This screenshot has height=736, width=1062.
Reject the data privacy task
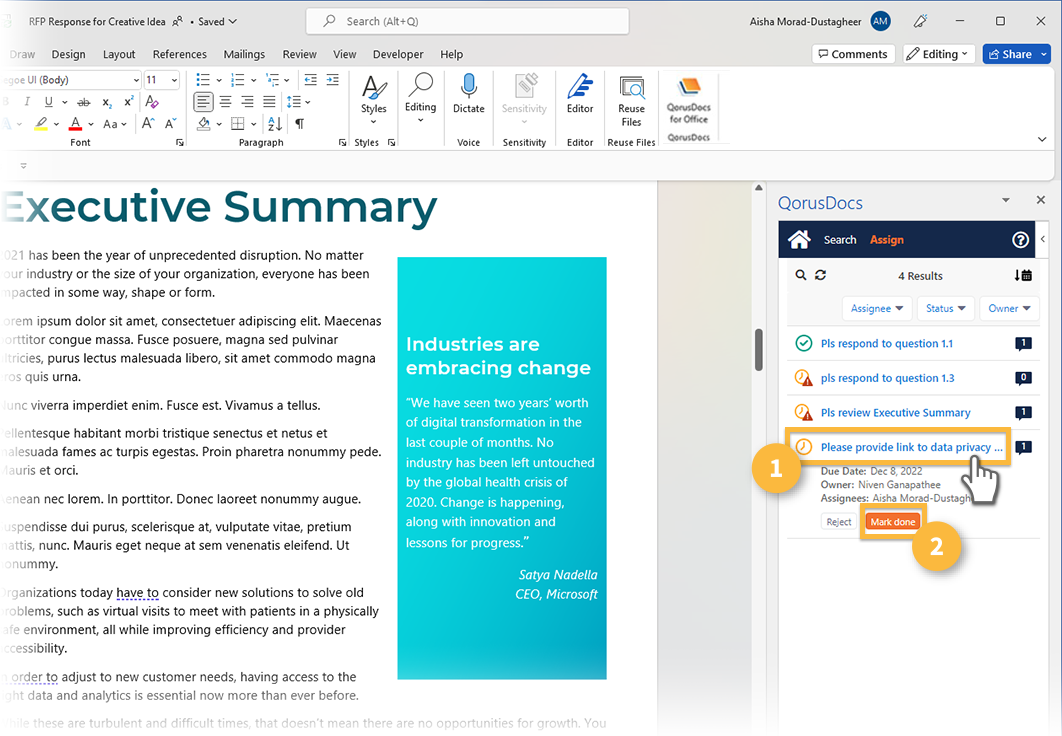(x=838, y=521)
